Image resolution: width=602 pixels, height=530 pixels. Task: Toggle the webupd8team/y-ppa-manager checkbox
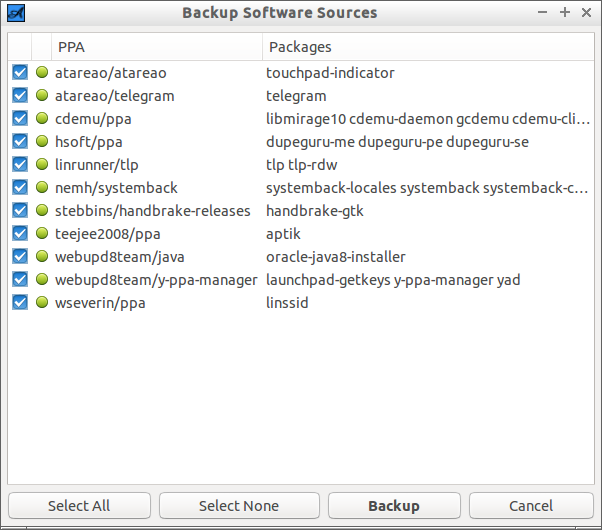pyautogui.click(x=20, y=279)
